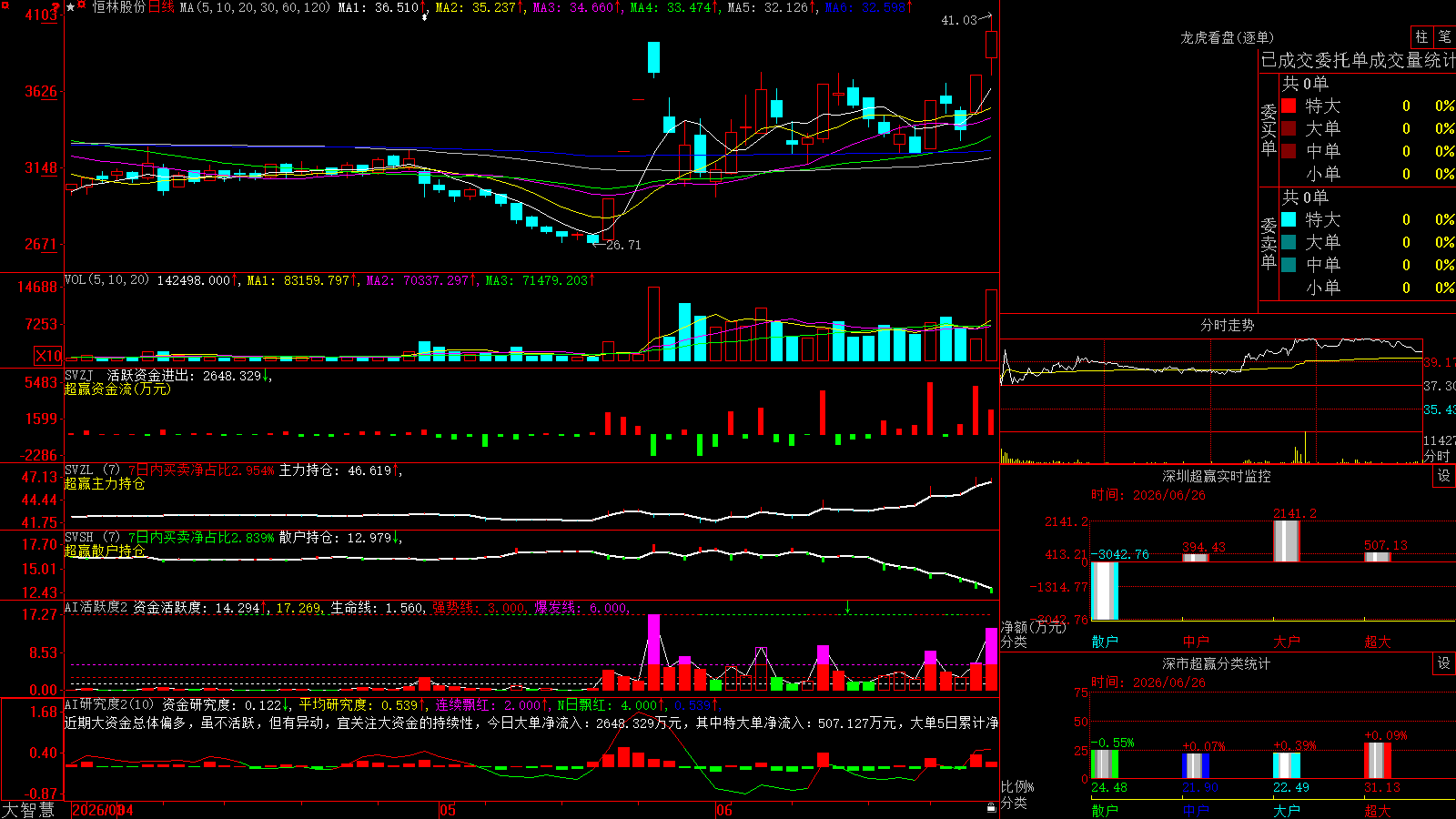The image size is (1456, 819).
Task: Click the 06 month marker on timeline
Action: coord(723,810)
